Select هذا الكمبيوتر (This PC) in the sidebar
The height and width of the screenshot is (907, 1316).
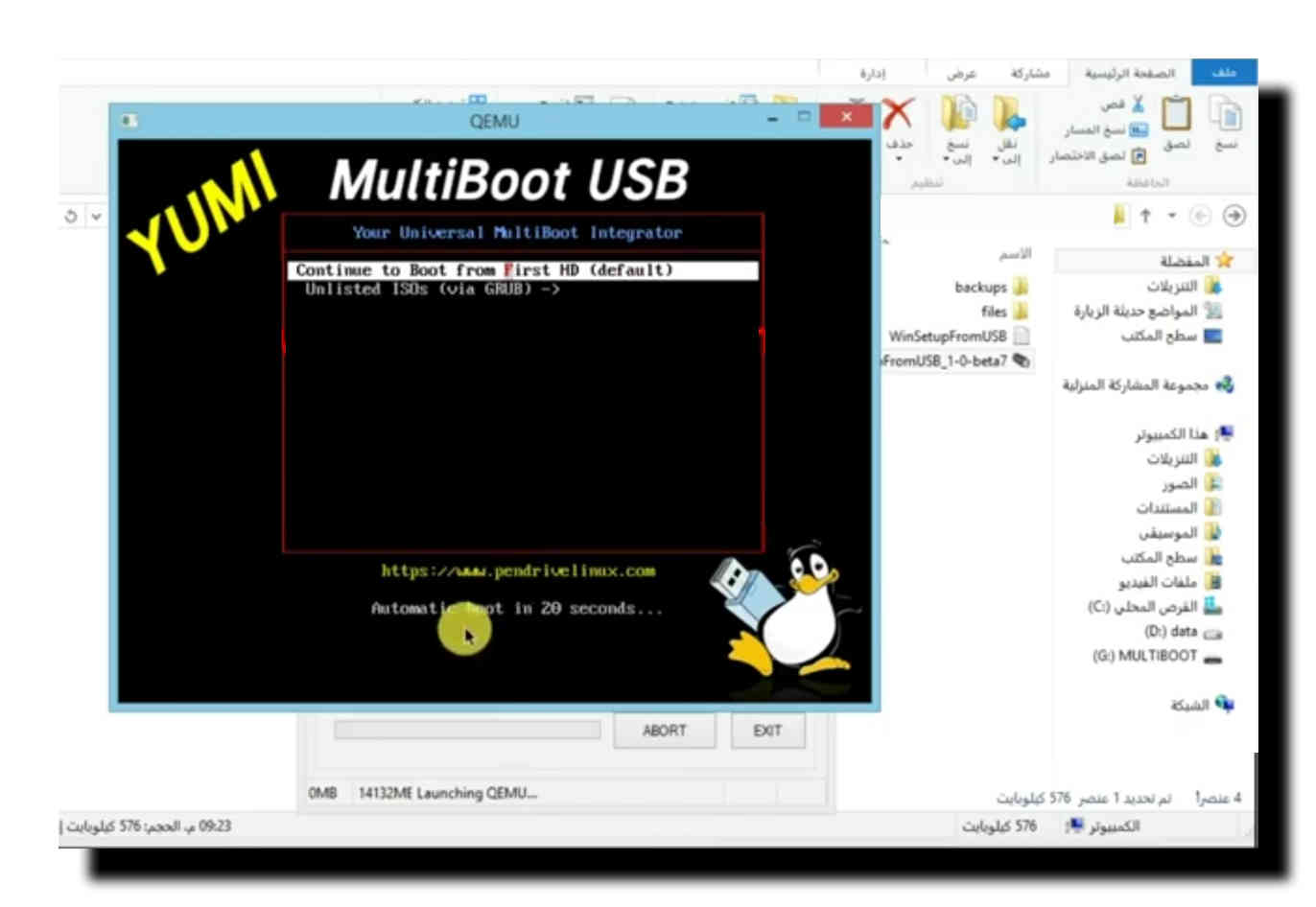[1184, 434]
